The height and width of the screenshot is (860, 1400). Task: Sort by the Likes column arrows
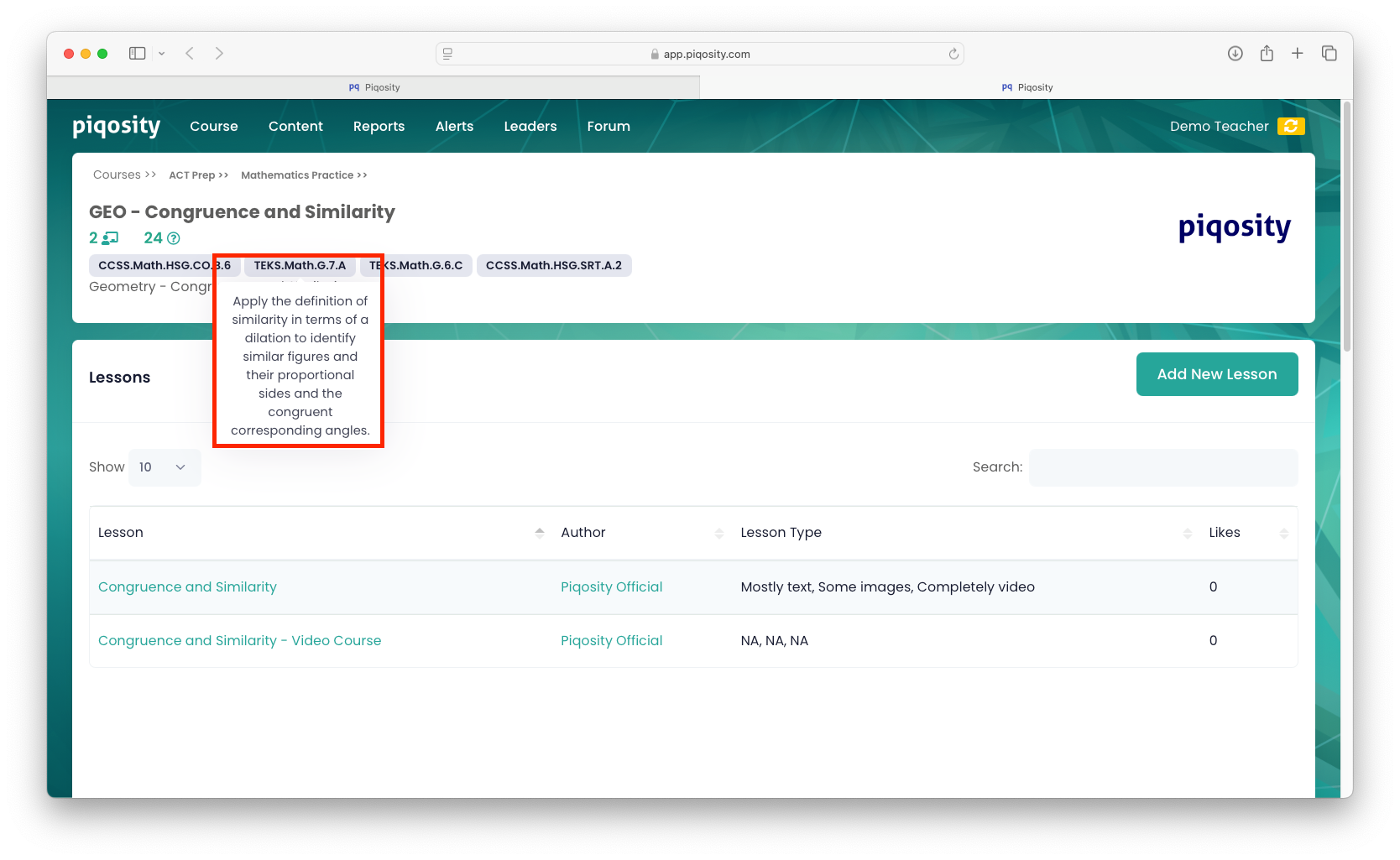1284,533
